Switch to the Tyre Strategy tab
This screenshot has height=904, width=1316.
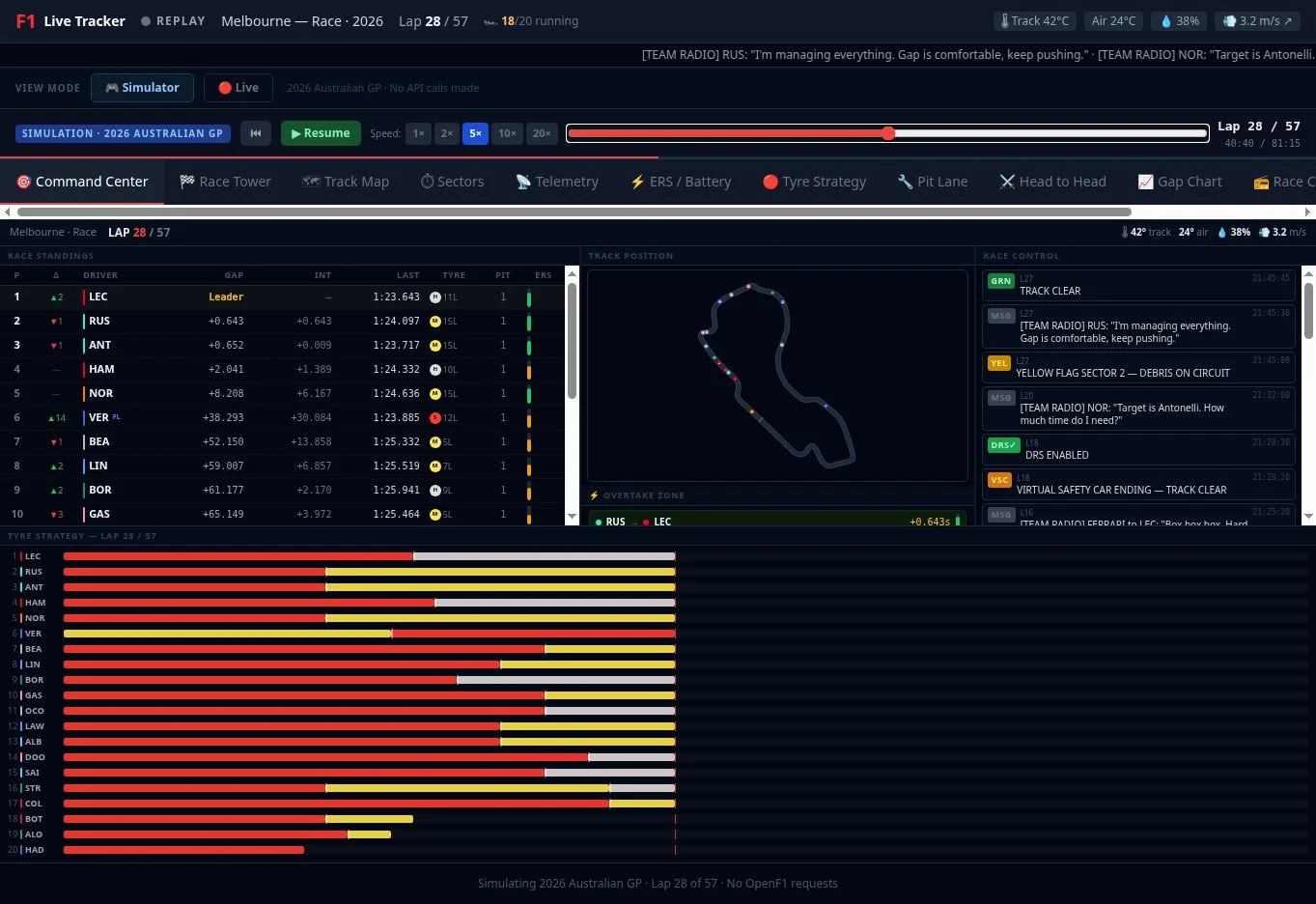click(x=814, y=182)
